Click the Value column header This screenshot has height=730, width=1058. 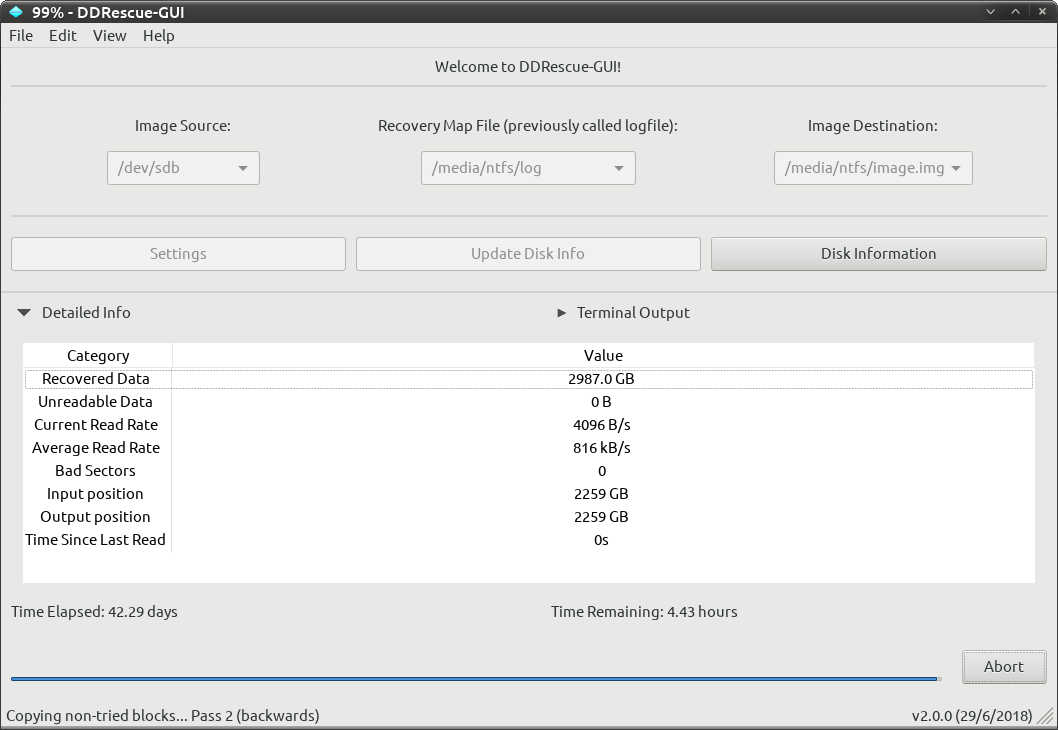pos(603,356)
